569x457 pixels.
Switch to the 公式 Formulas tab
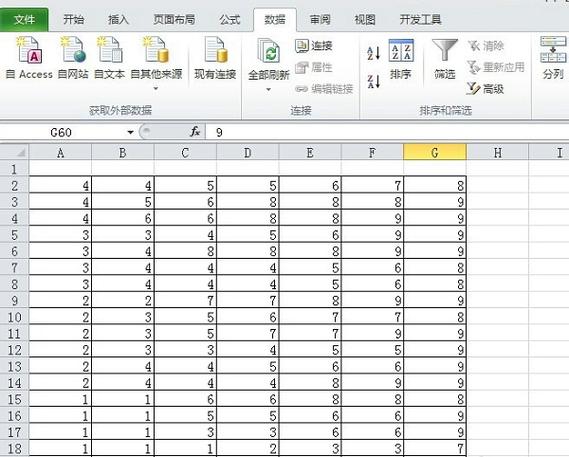coord(230,19)
